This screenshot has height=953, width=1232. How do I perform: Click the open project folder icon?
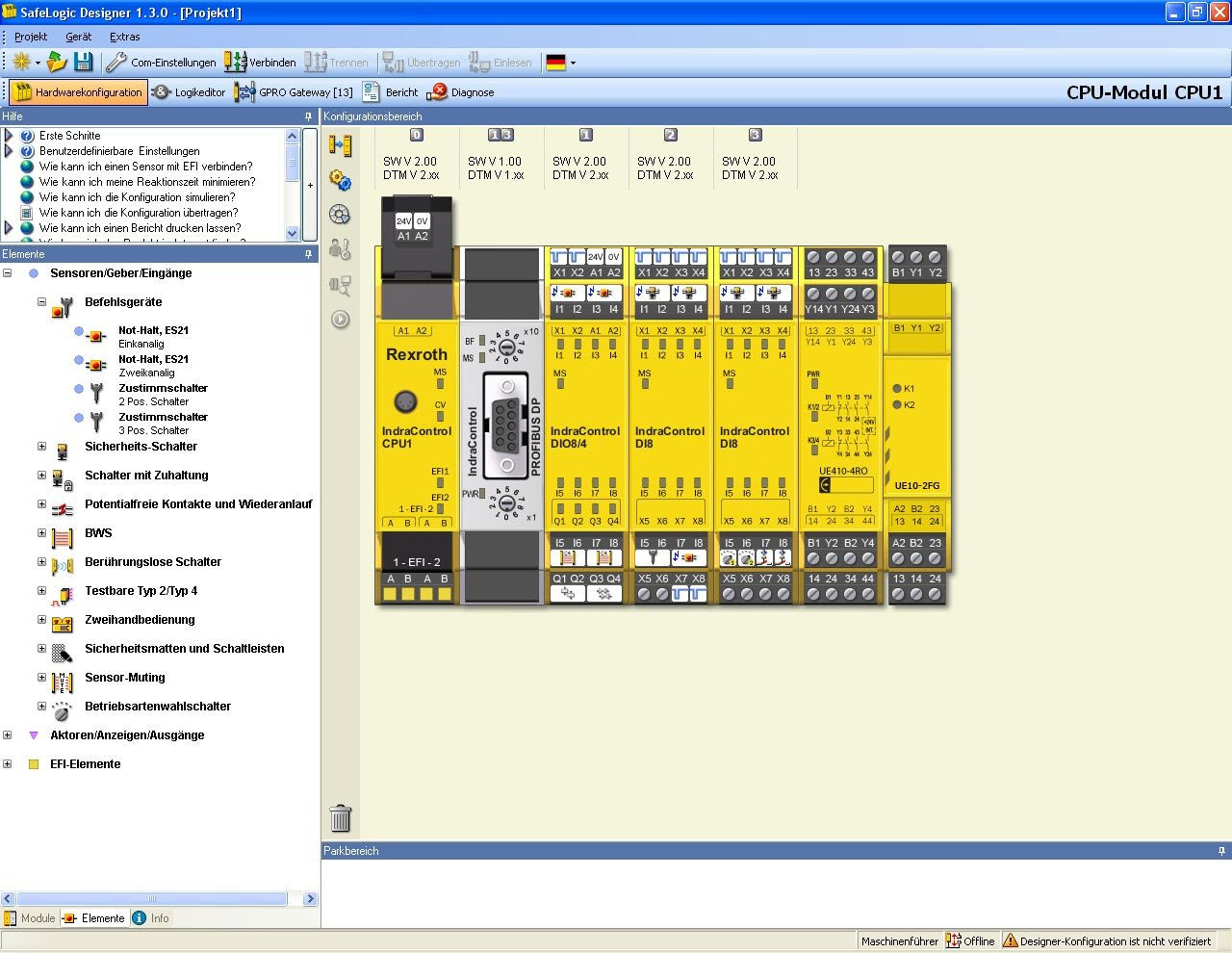pyautogui.click(x=57, y=63)
